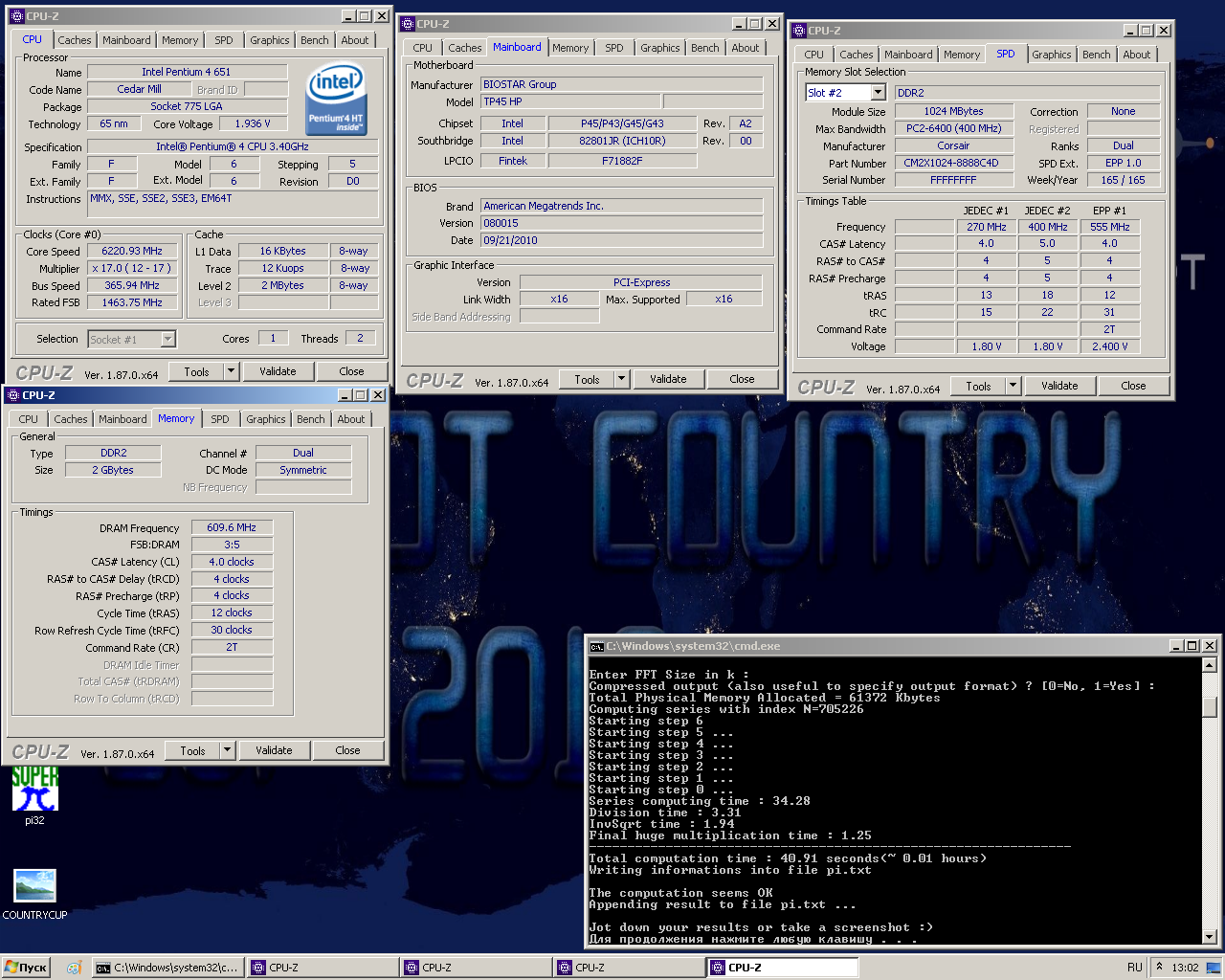Screen dimensions: 1225x980
Task: Click the taskbar clock showing 13:02
Action: [x=1185, y=968]
